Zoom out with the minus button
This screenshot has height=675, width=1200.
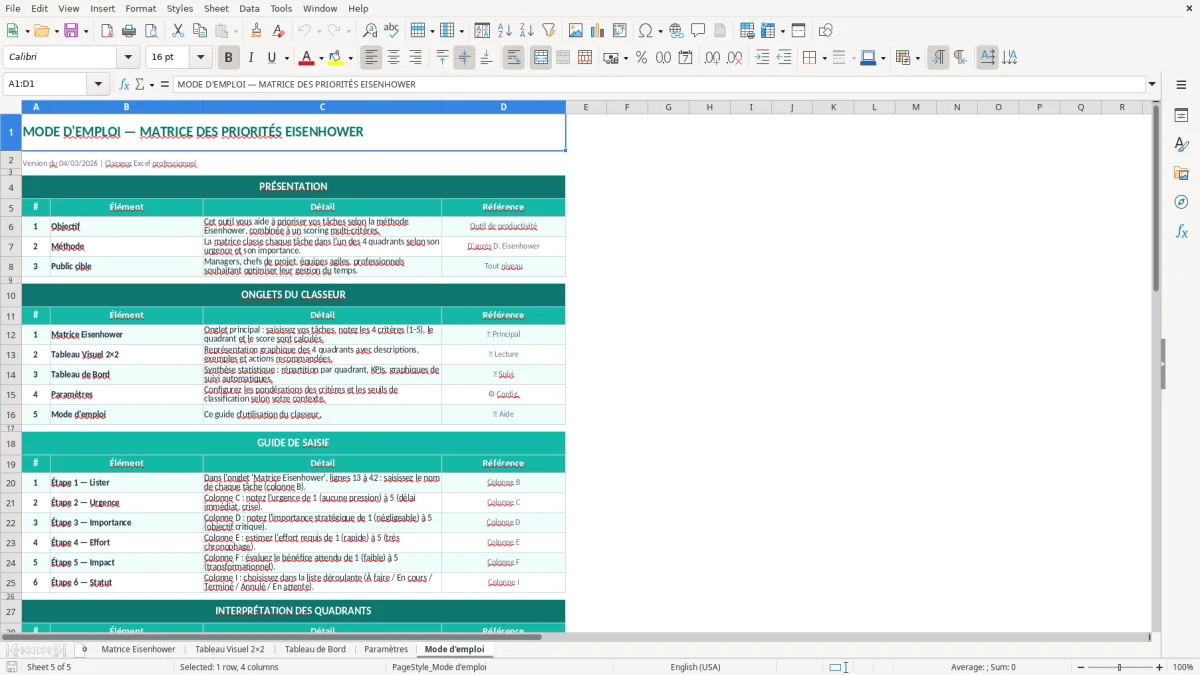[1080, 667]
